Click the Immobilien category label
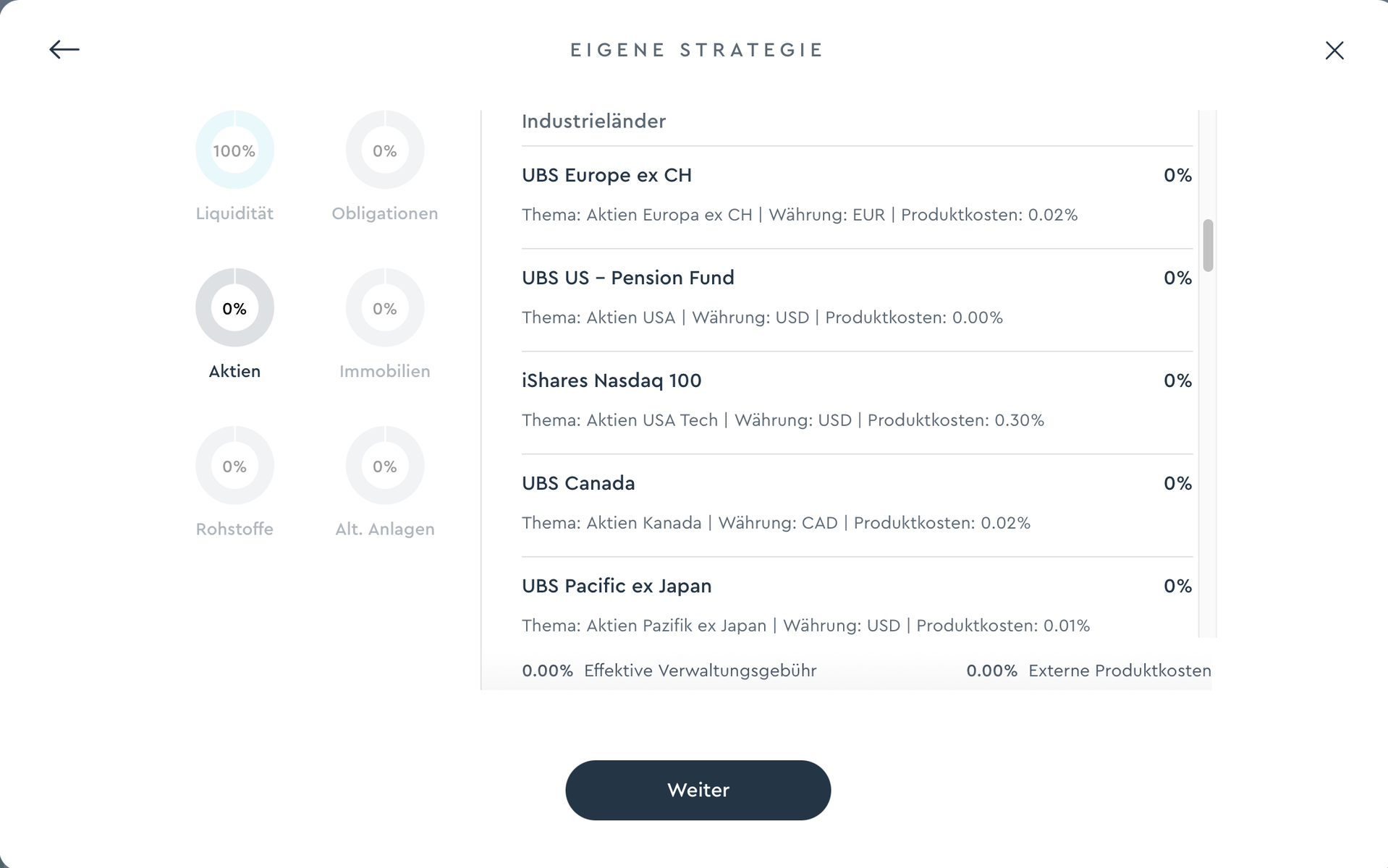This screenshot has width=1388, height=868. pyautogui.click(x=385, y=371)
